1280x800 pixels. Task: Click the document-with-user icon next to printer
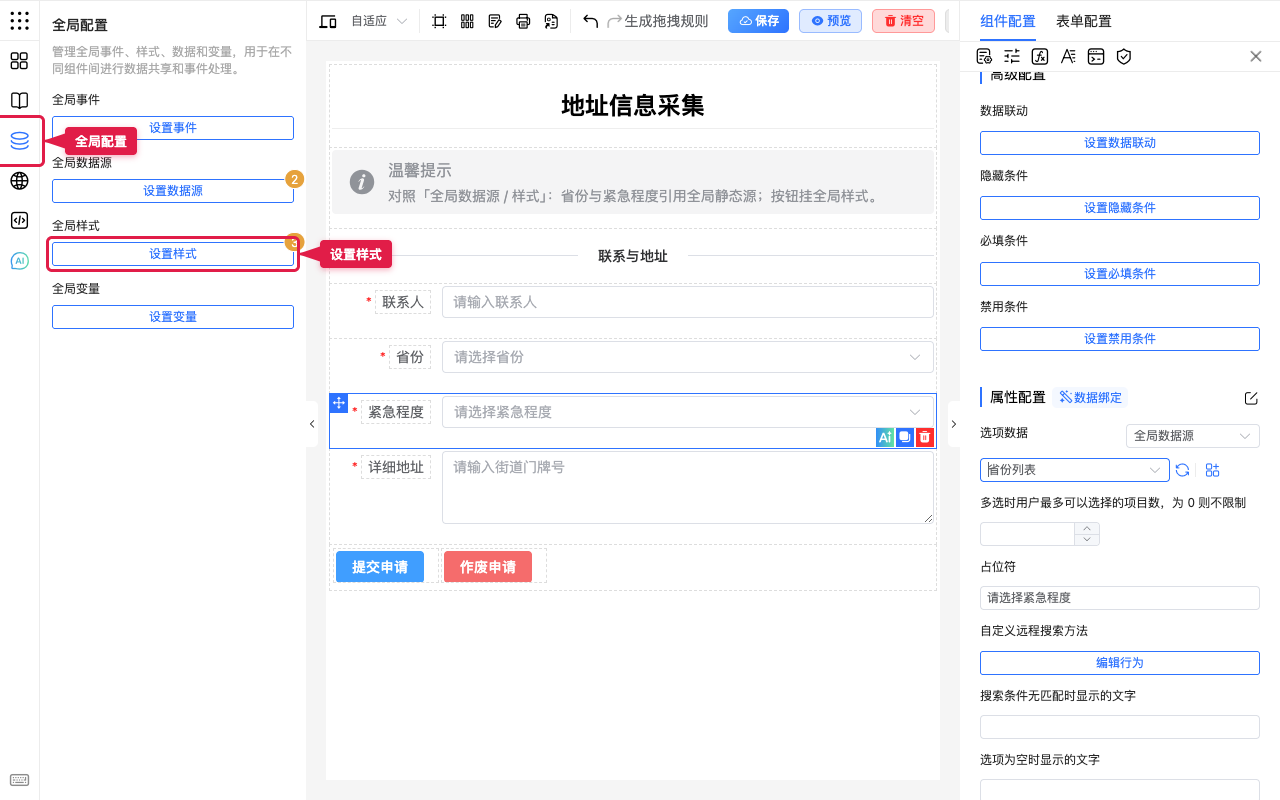coord(551,21)
